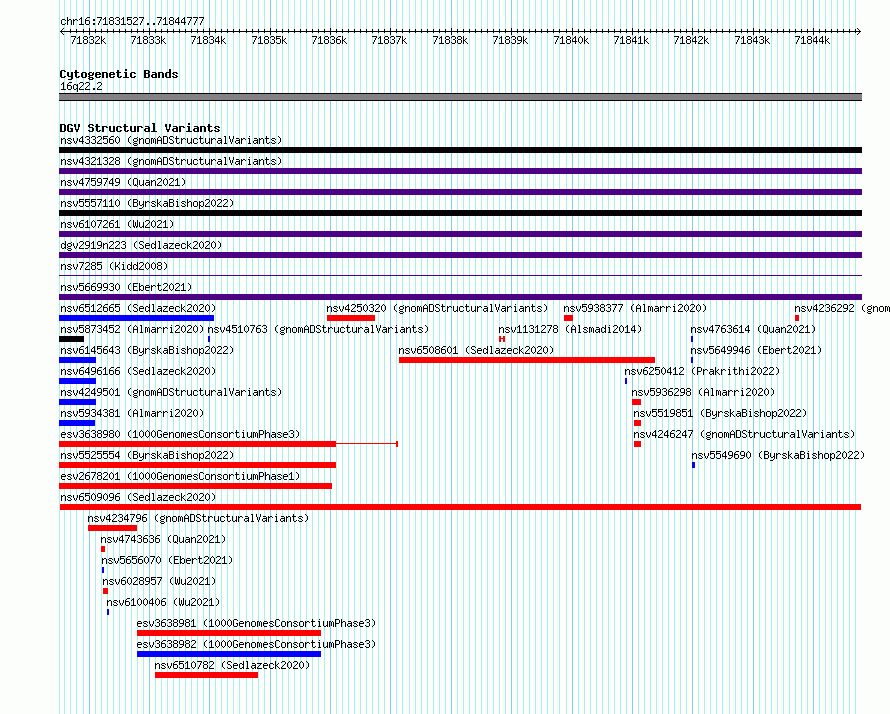The width and height of the screenshot is (890, 714).
Task: Click nsv6107261 (Wu2021) label
Action: pyautogui.click(x=117, y=224)
